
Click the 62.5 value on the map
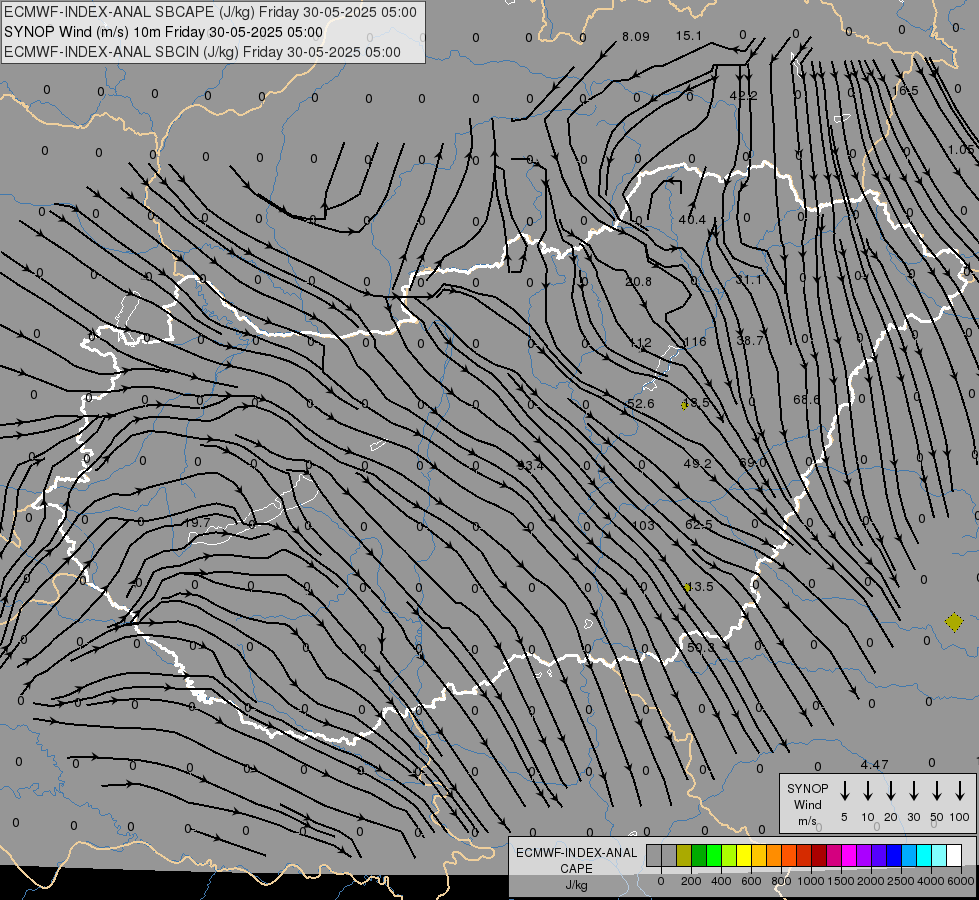[x=699, y=524]
